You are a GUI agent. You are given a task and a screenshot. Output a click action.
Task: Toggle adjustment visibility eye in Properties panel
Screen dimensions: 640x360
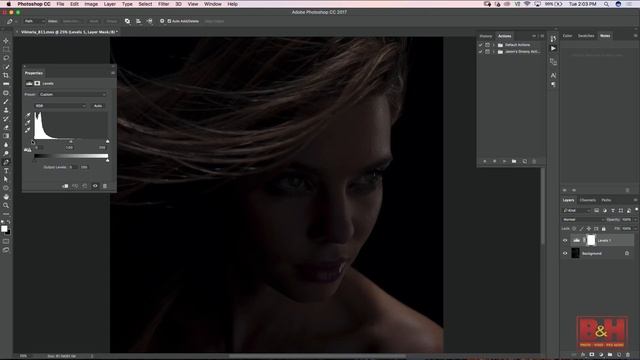(95, 186)
